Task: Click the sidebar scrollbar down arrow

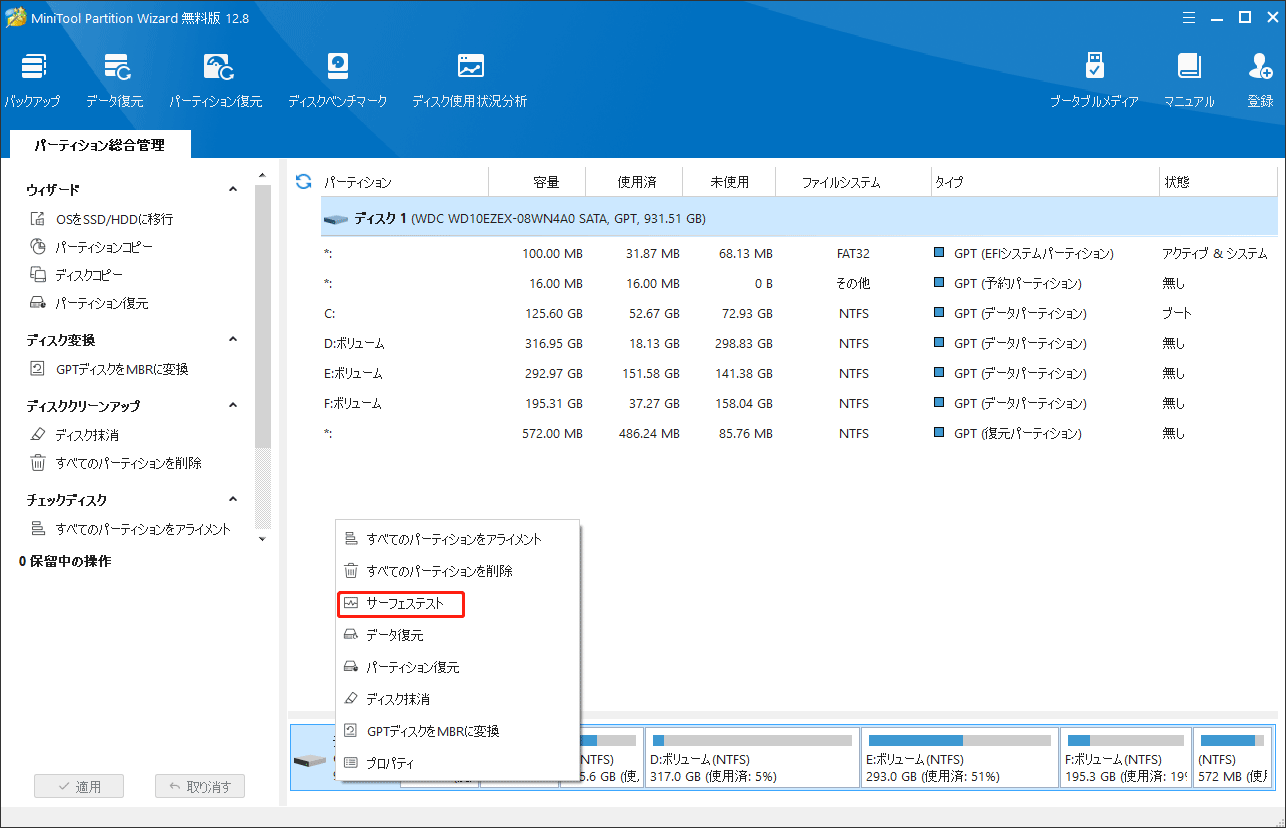Action: pyautogui.click(x=263, y=539)
